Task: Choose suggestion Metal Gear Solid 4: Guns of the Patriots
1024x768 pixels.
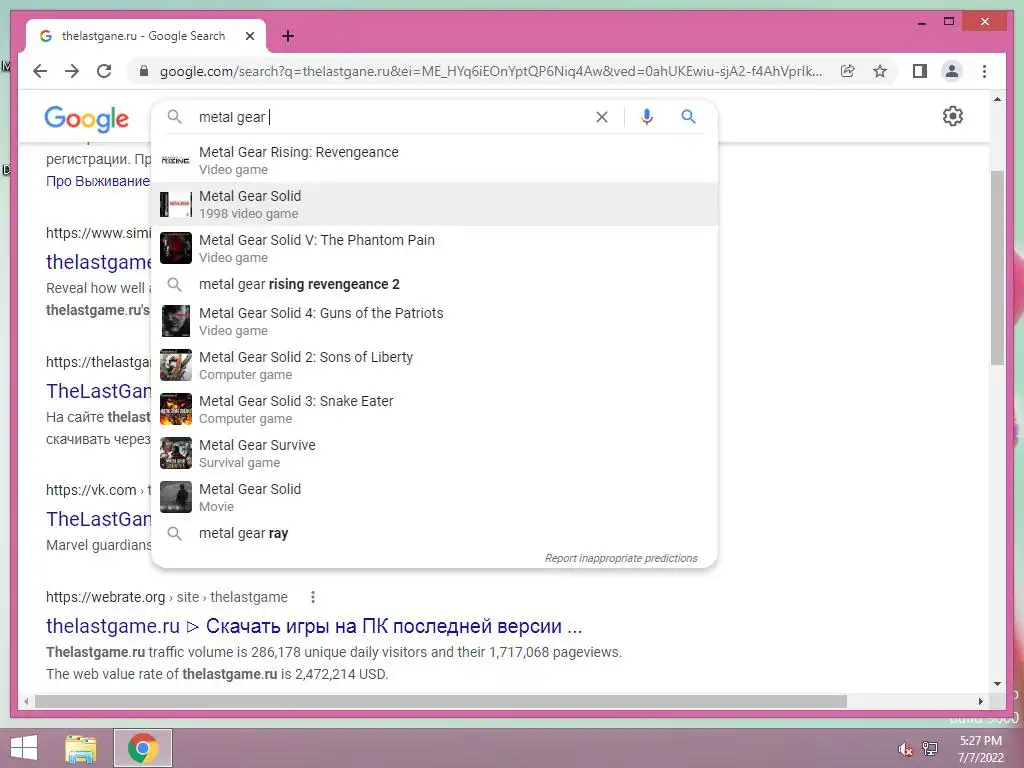Action: pyautogui.click(x=434, y=321)
